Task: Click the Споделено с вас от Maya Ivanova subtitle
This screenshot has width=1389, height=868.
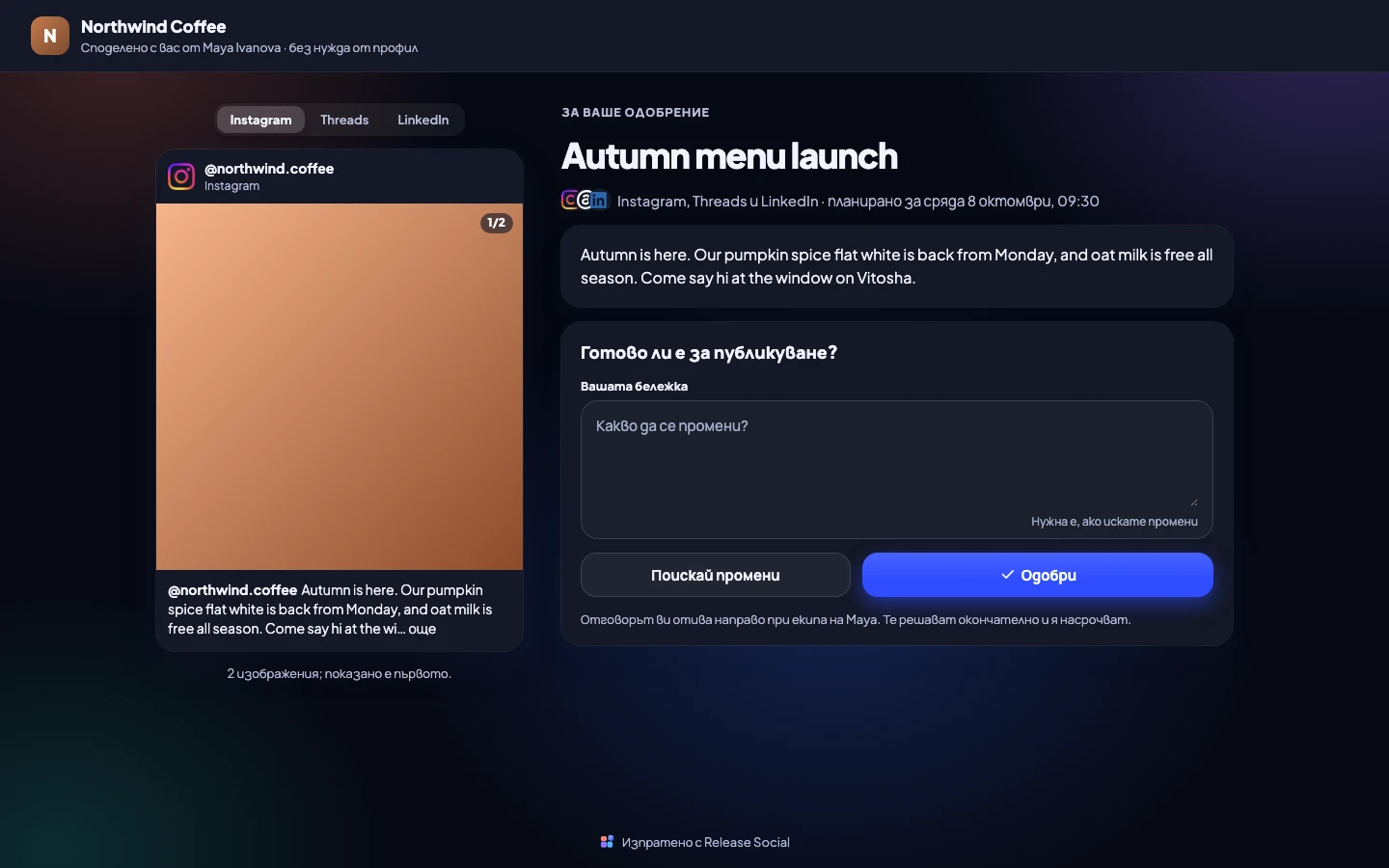Action: [x=249, y=48]
